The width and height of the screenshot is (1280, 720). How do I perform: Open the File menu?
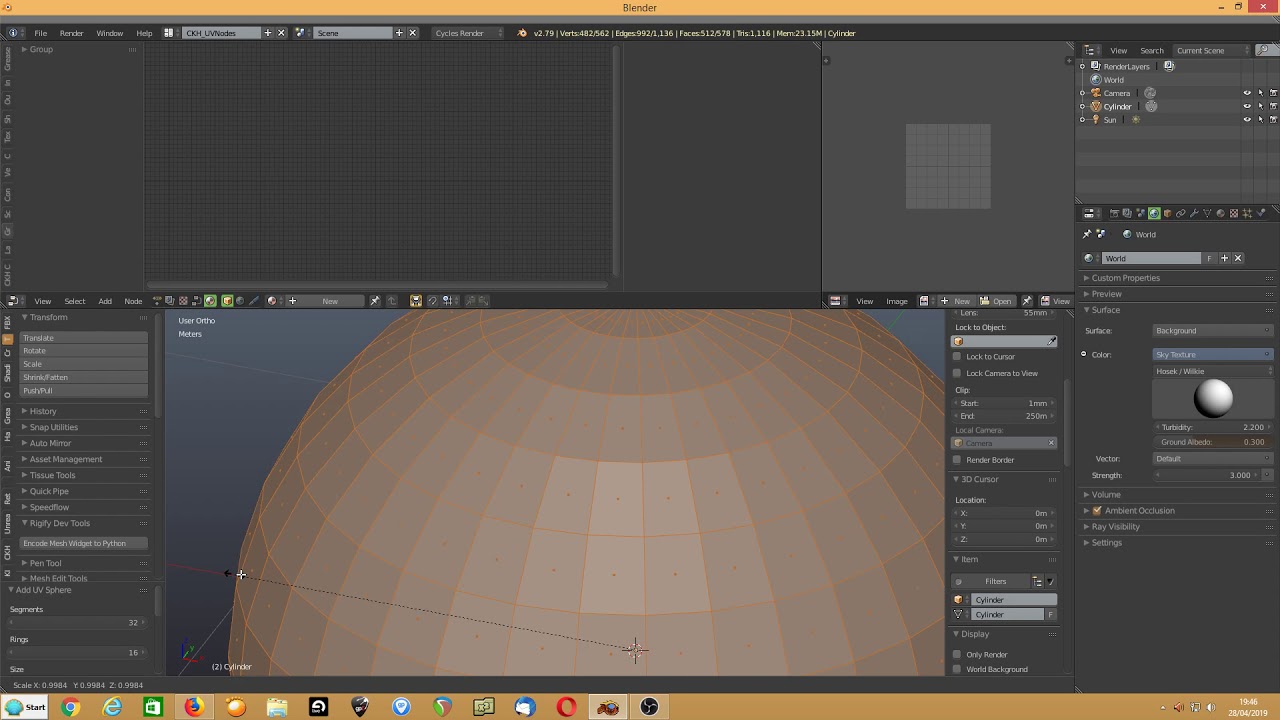41,33
